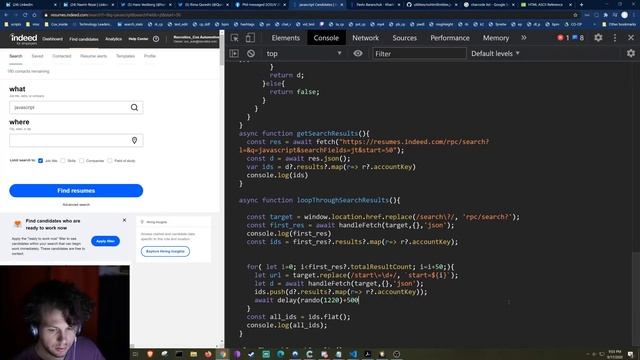
Task: Click the help question mark icon
Action: coord(156,39)
